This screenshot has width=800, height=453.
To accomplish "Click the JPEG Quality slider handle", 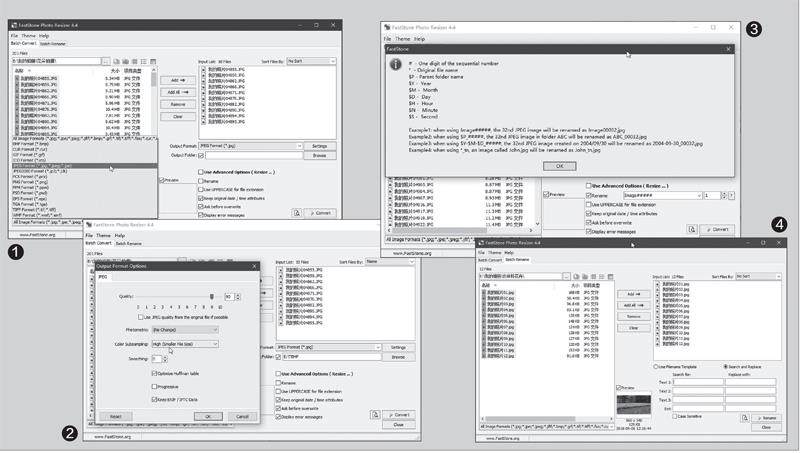I will click(212, 296).
